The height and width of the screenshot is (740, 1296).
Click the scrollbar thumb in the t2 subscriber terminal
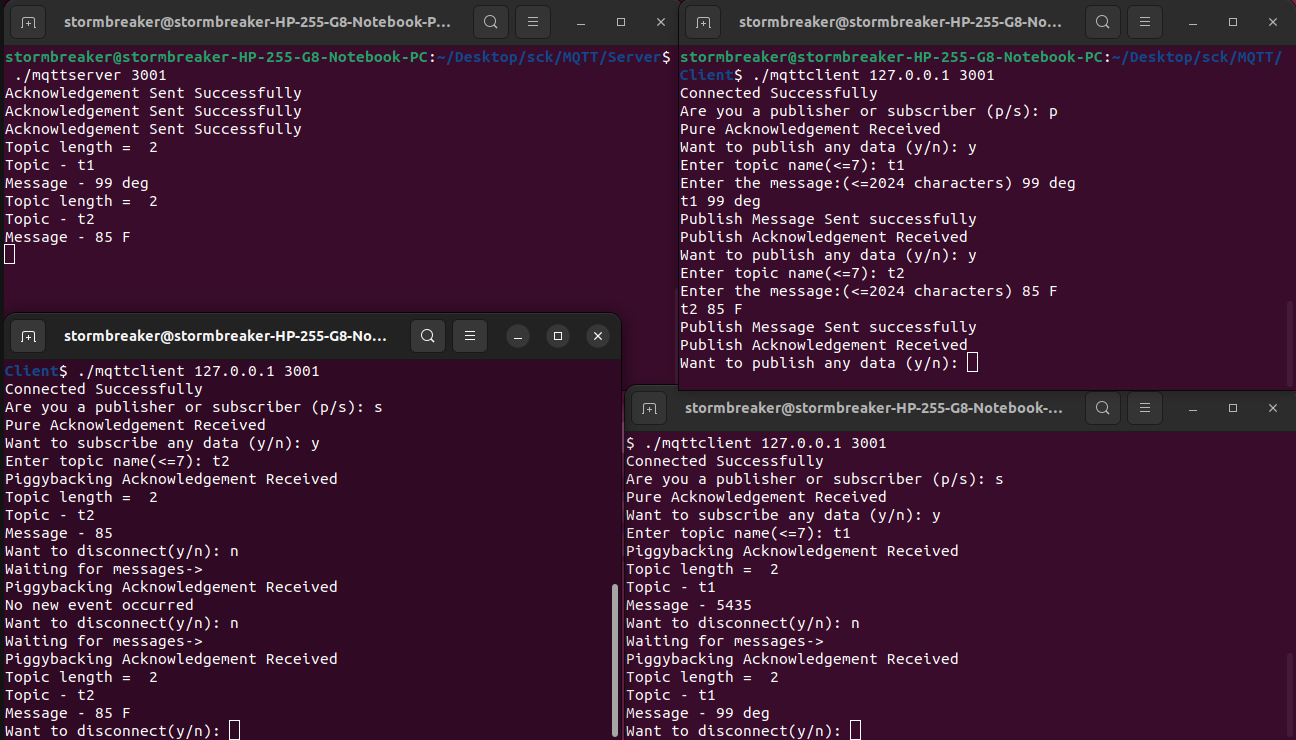tap(615, 661)
